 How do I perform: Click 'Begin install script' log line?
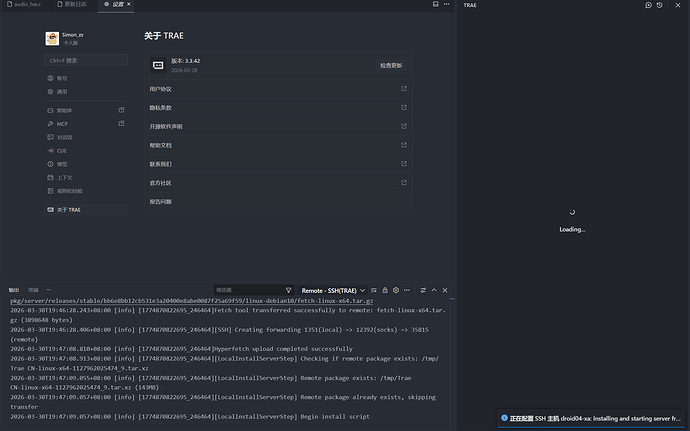190,416
